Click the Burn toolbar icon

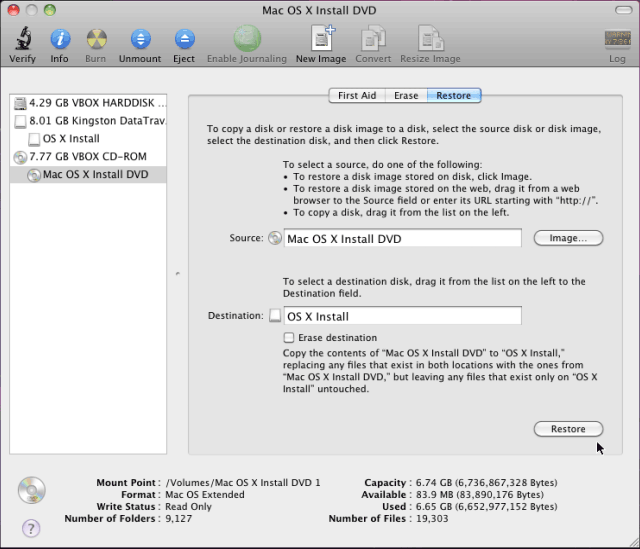tap(96, 39)
